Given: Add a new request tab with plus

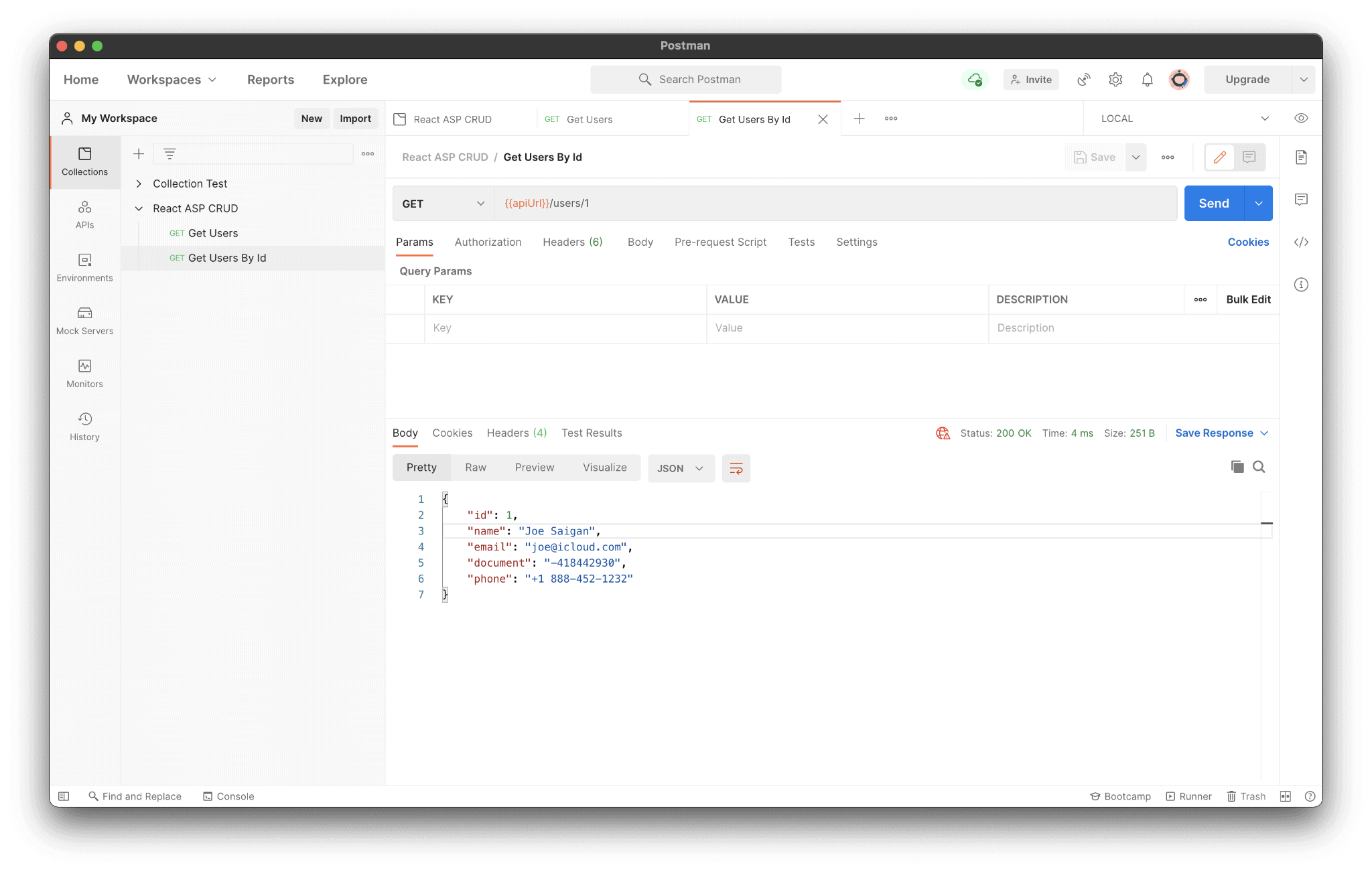Looking at the screenshot, I should pyautogui.click(x=860, y=119).
